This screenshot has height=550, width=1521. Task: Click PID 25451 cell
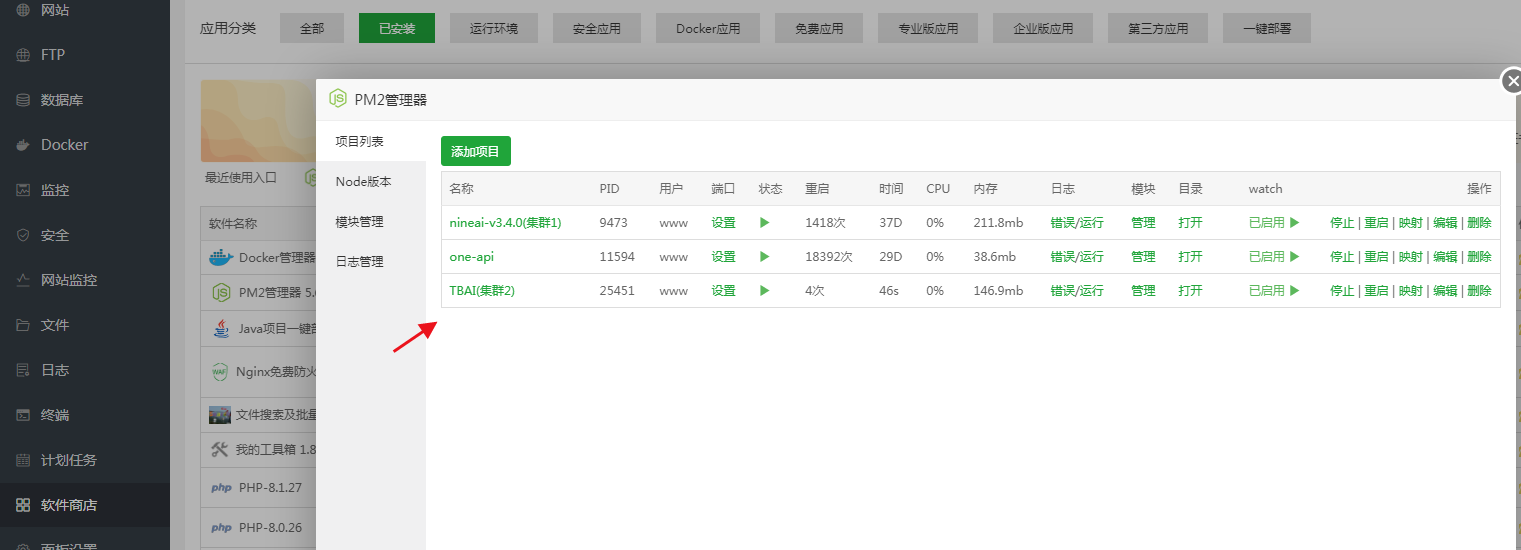(x=617, y=290)
